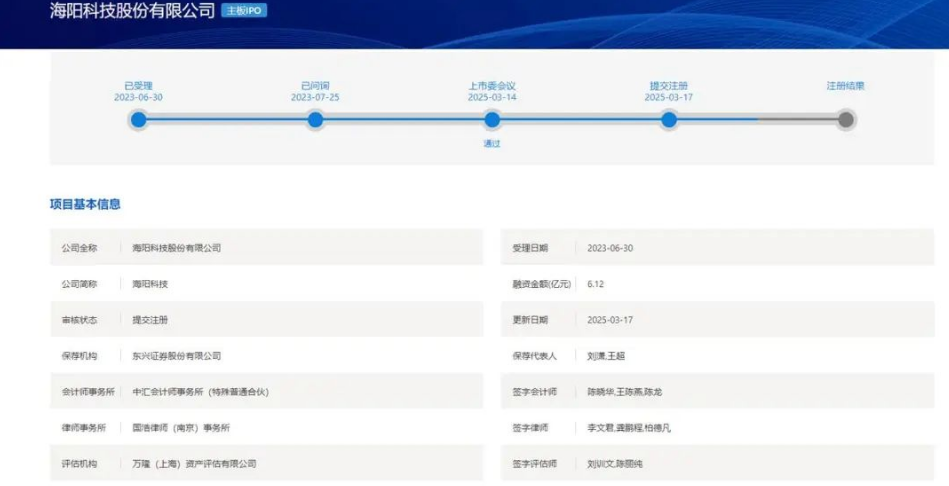Click the 受理日期 value 2023-06-30

coord(610,248)
